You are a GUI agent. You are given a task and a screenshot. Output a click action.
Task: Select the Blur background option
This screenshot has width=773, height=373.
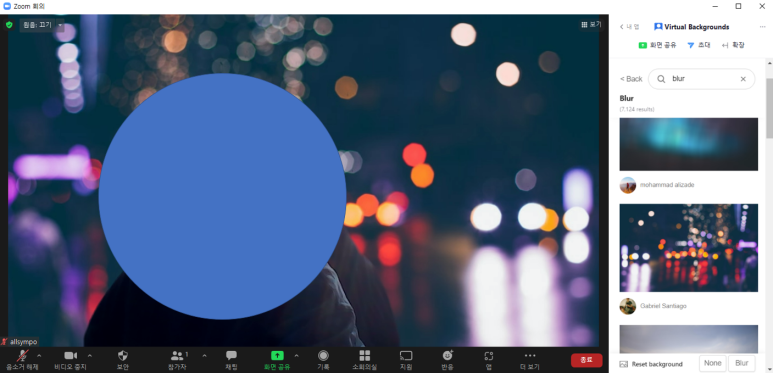click(742, 364)
